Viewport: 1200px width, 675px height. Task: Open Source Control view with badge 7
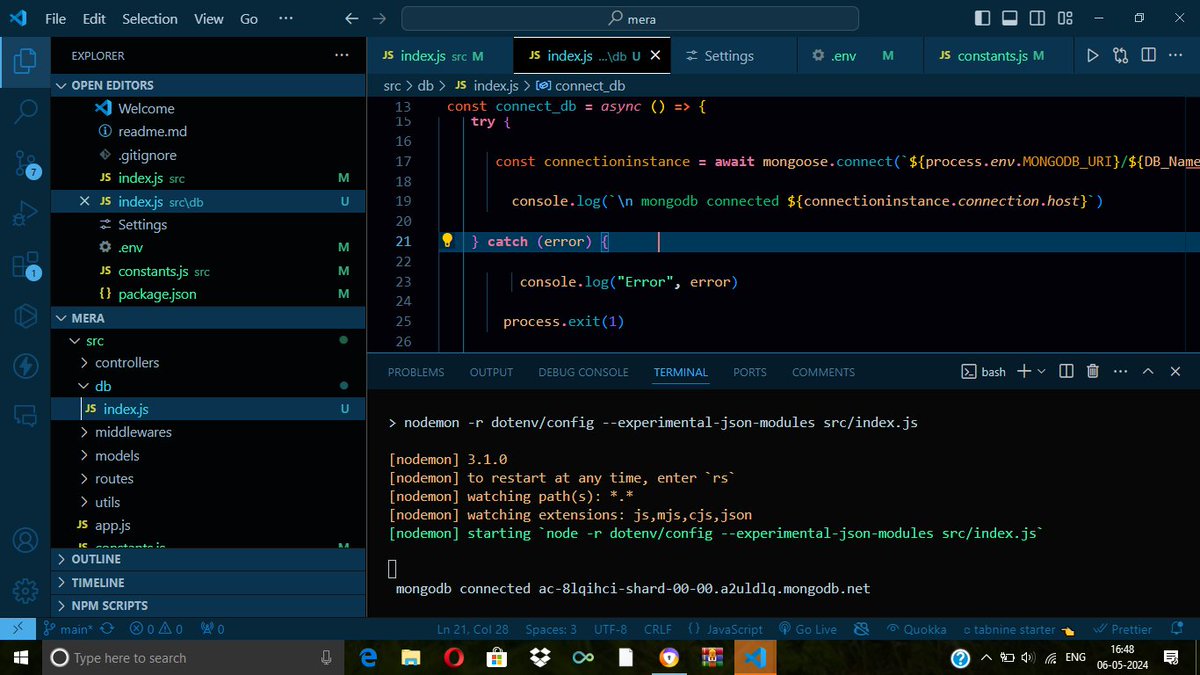25,162
